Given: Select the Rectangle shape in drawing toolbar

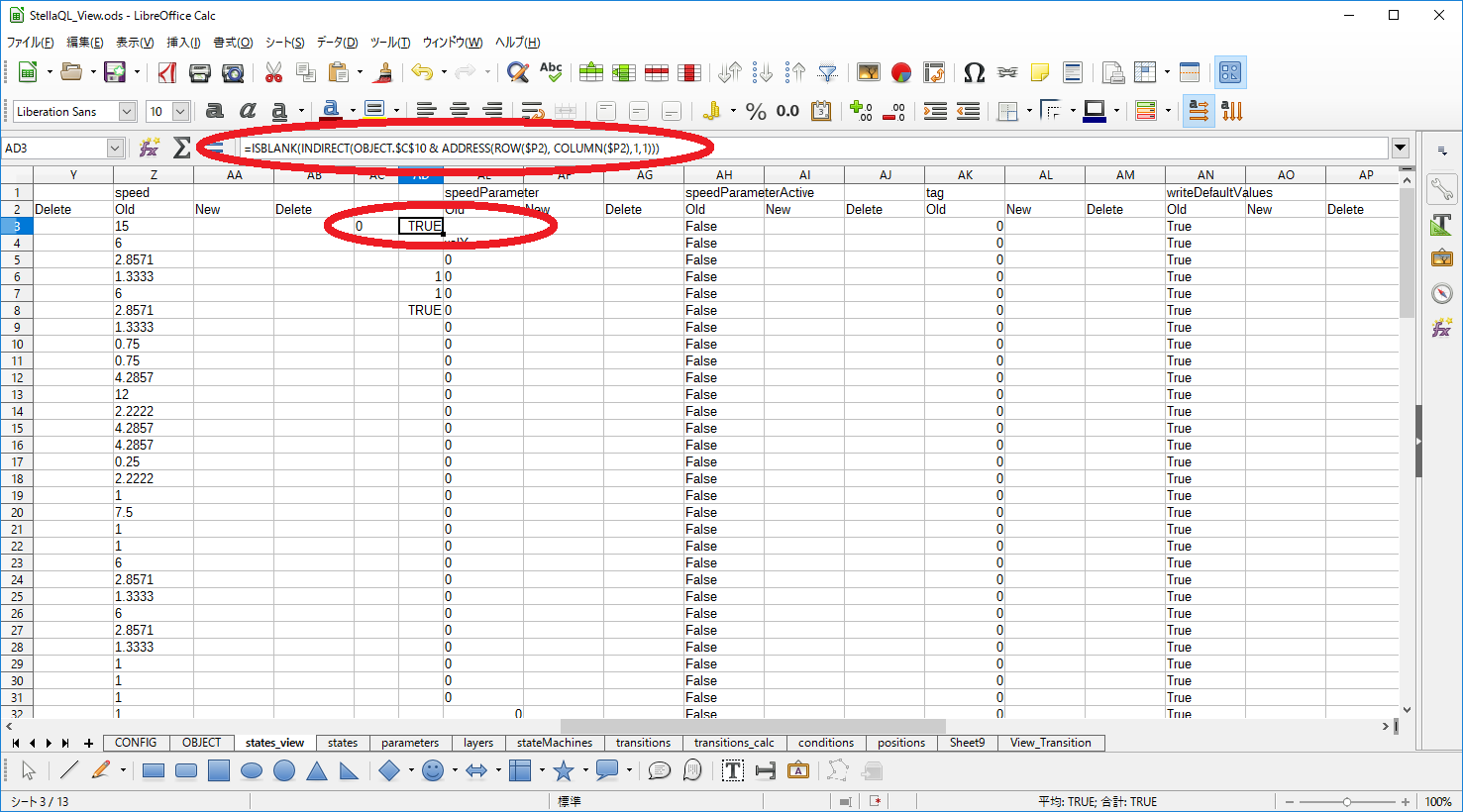Looking at the screenshot, I should point(153,770).
